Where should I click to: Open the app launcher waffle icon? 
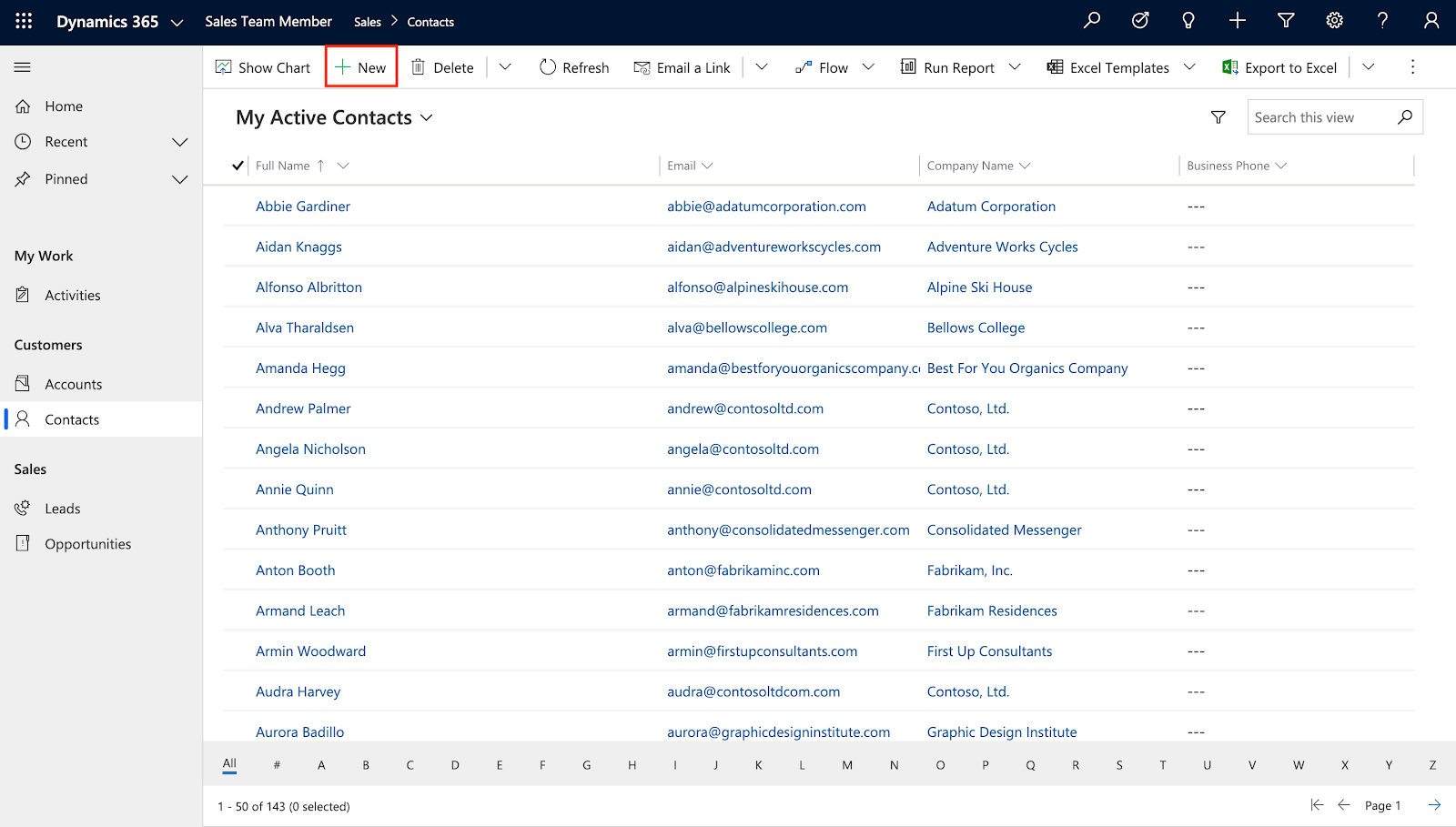24,21
